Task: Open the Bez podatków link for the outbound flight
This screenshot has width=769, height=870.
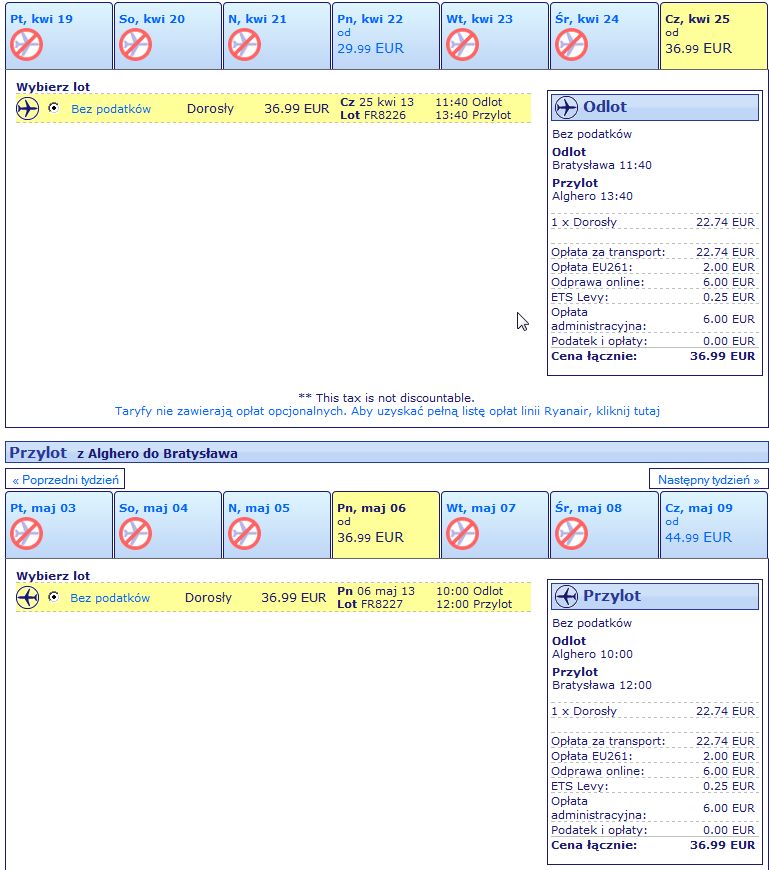Action: pyautogui.click(x=111, y=109)
